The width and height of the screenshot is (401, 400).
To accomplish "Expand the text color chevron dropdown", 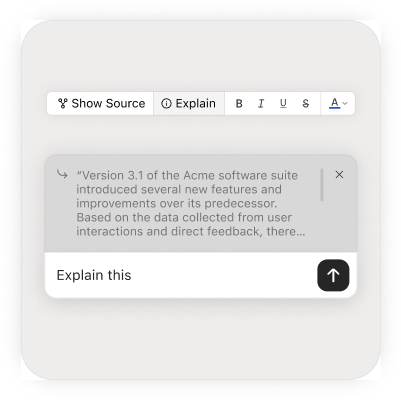I will tap(345, 104).
